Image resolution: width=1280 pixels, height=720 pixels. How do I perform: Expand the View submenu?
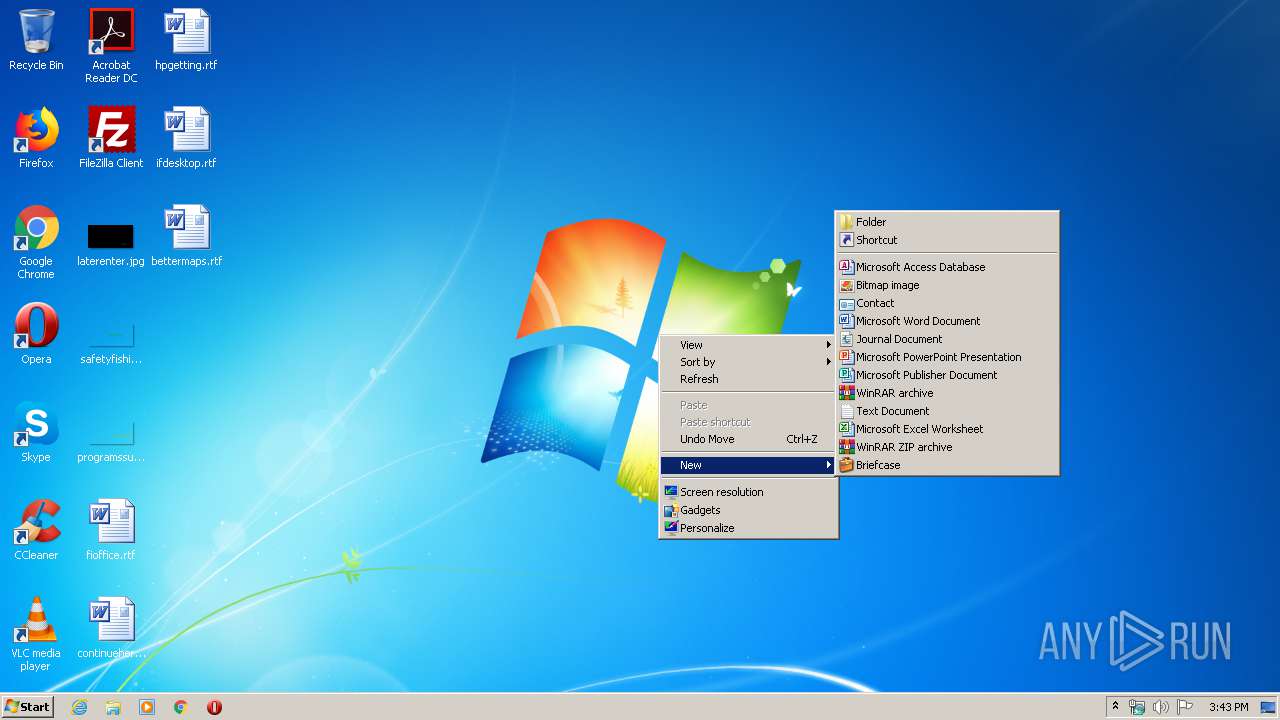[x=748, y=345]
